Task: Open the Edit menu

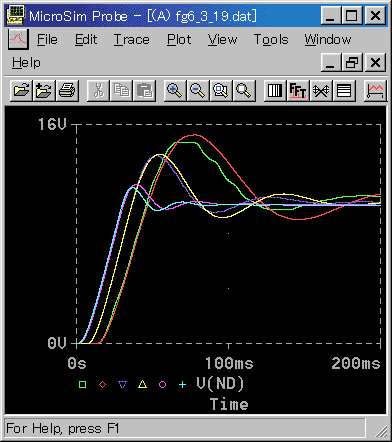Action: (86, 40)
